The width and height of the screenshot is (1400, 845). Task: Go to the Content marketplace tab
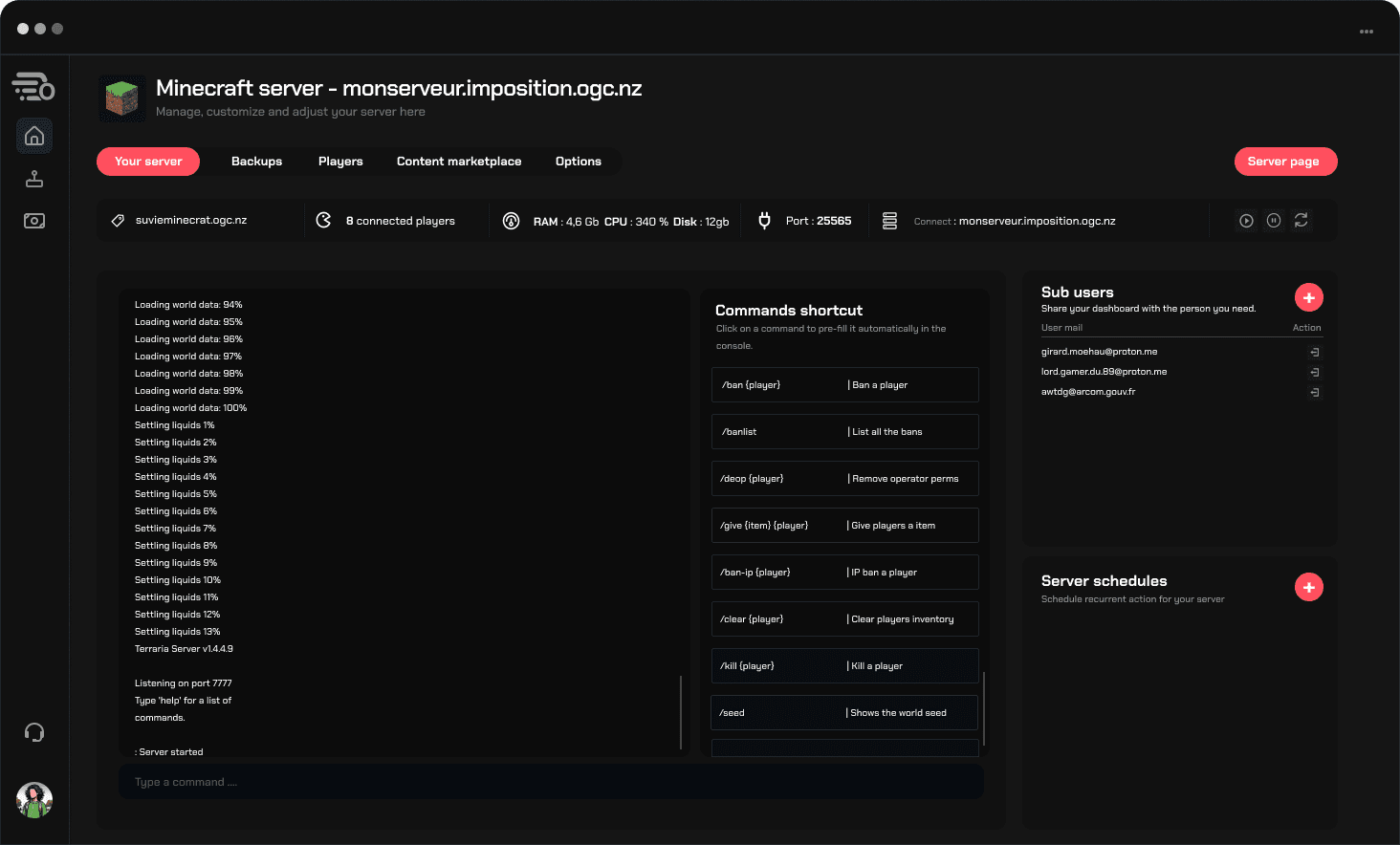point(459,162)
